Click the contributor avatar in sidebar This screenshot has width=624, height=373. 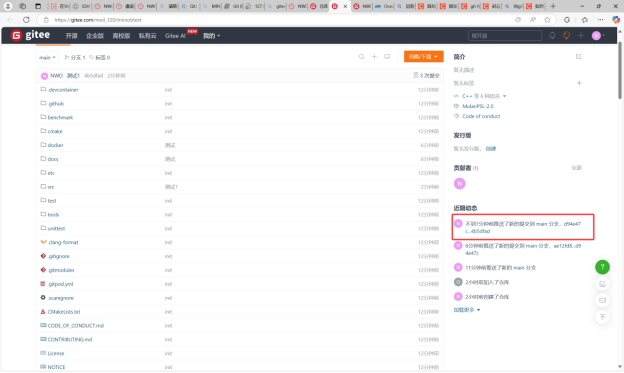tap(460, 184)
